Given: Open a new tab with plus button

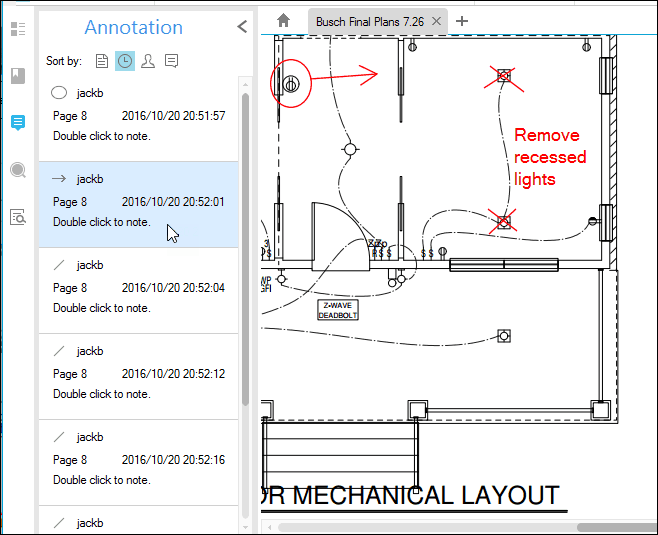Looking at the screenshot, I should 462,21.
